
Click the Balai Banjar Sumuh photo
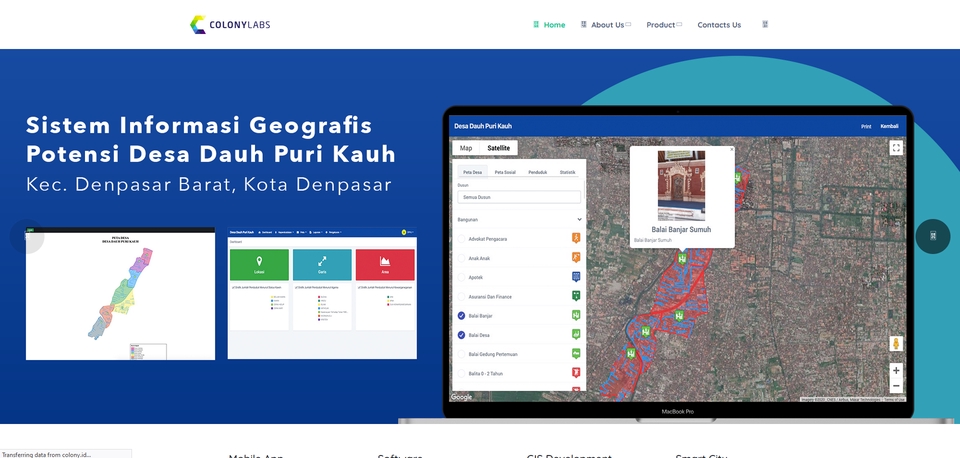pos(681,186)
